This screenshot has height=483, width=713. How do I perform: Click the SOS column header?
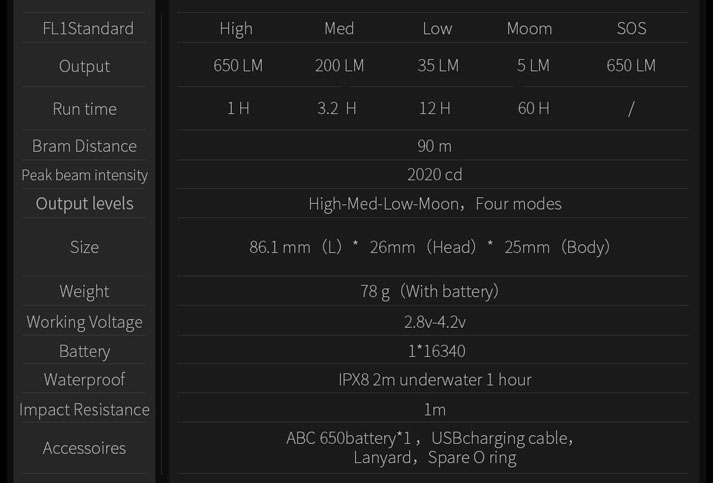631,29
